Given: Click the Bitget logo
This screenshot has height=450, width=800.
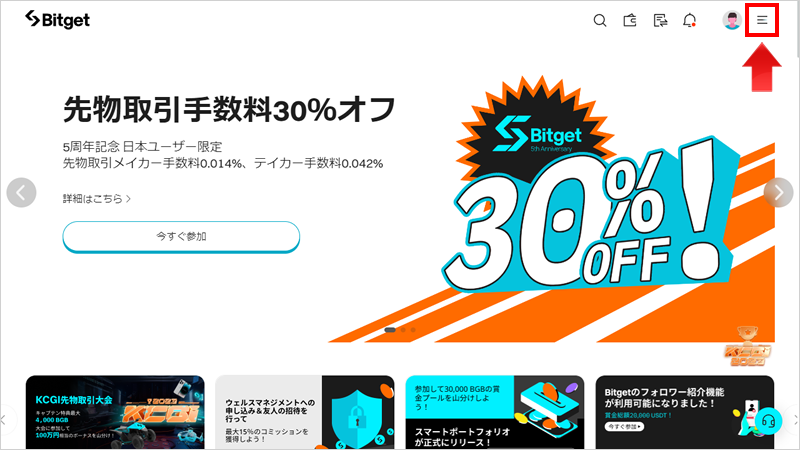Looking at the screenshot, I should click(x=57, y=20).
